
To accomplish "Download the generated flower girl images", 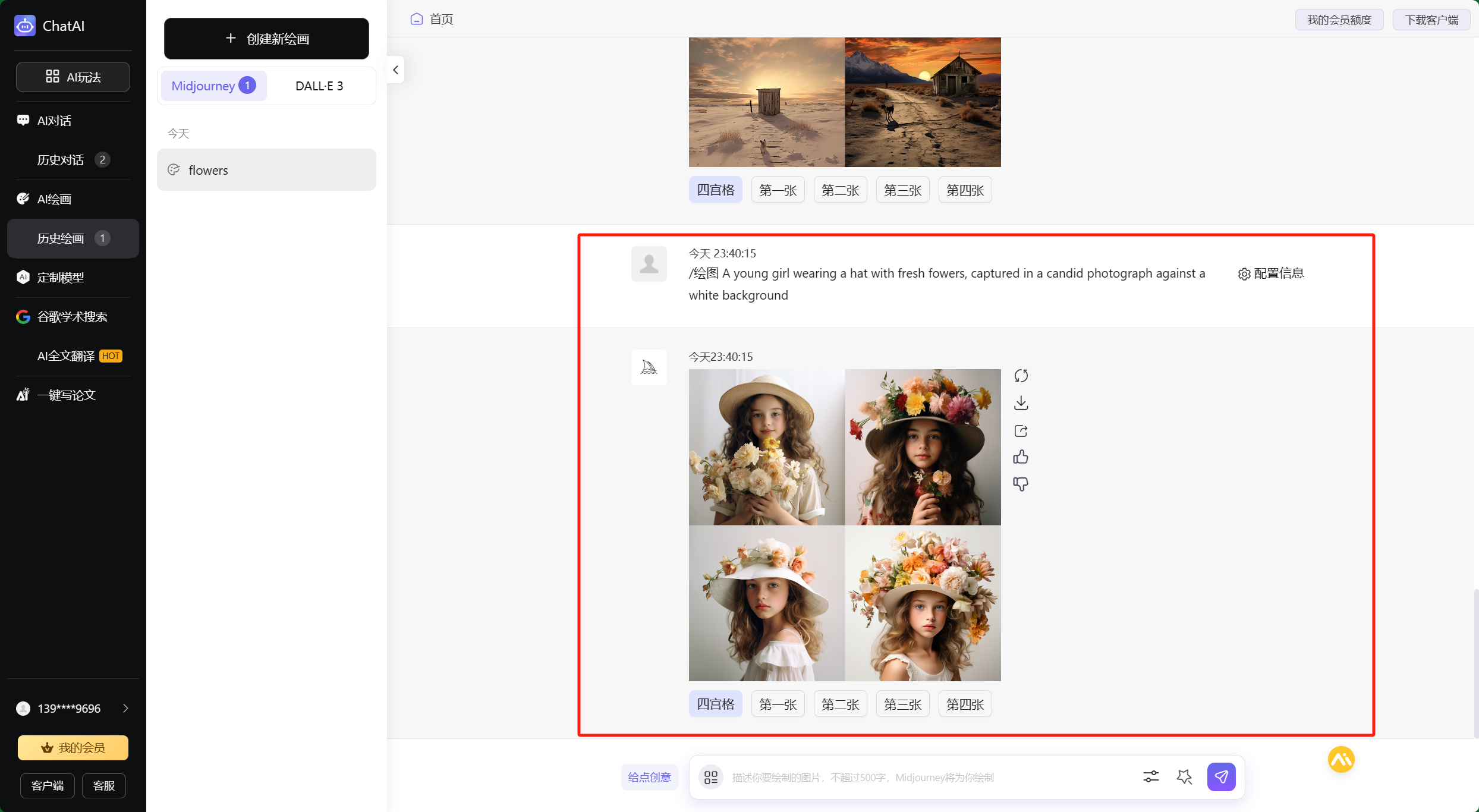I will pos(1021,403).
